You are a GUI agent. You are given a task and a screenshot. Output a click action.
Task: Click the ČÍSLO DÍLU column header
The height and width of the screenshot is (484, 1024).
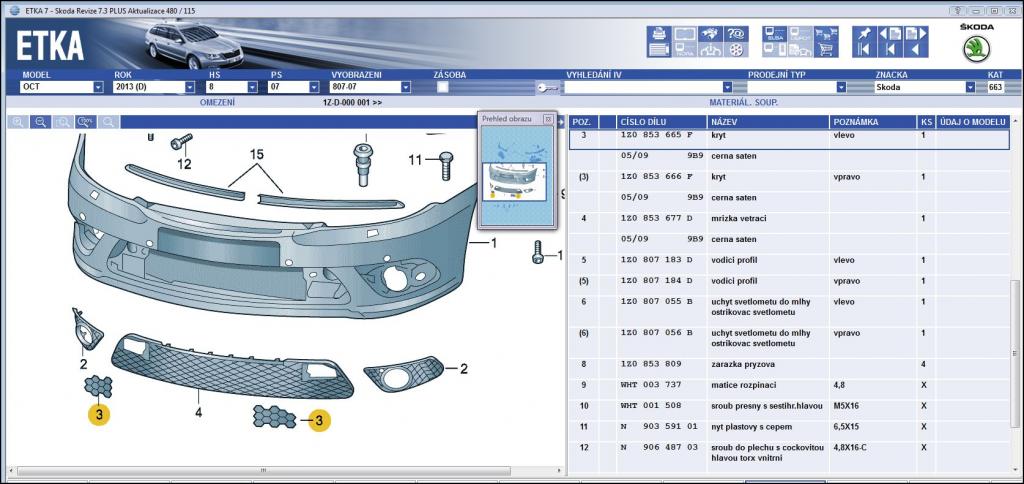click(661, 122)
